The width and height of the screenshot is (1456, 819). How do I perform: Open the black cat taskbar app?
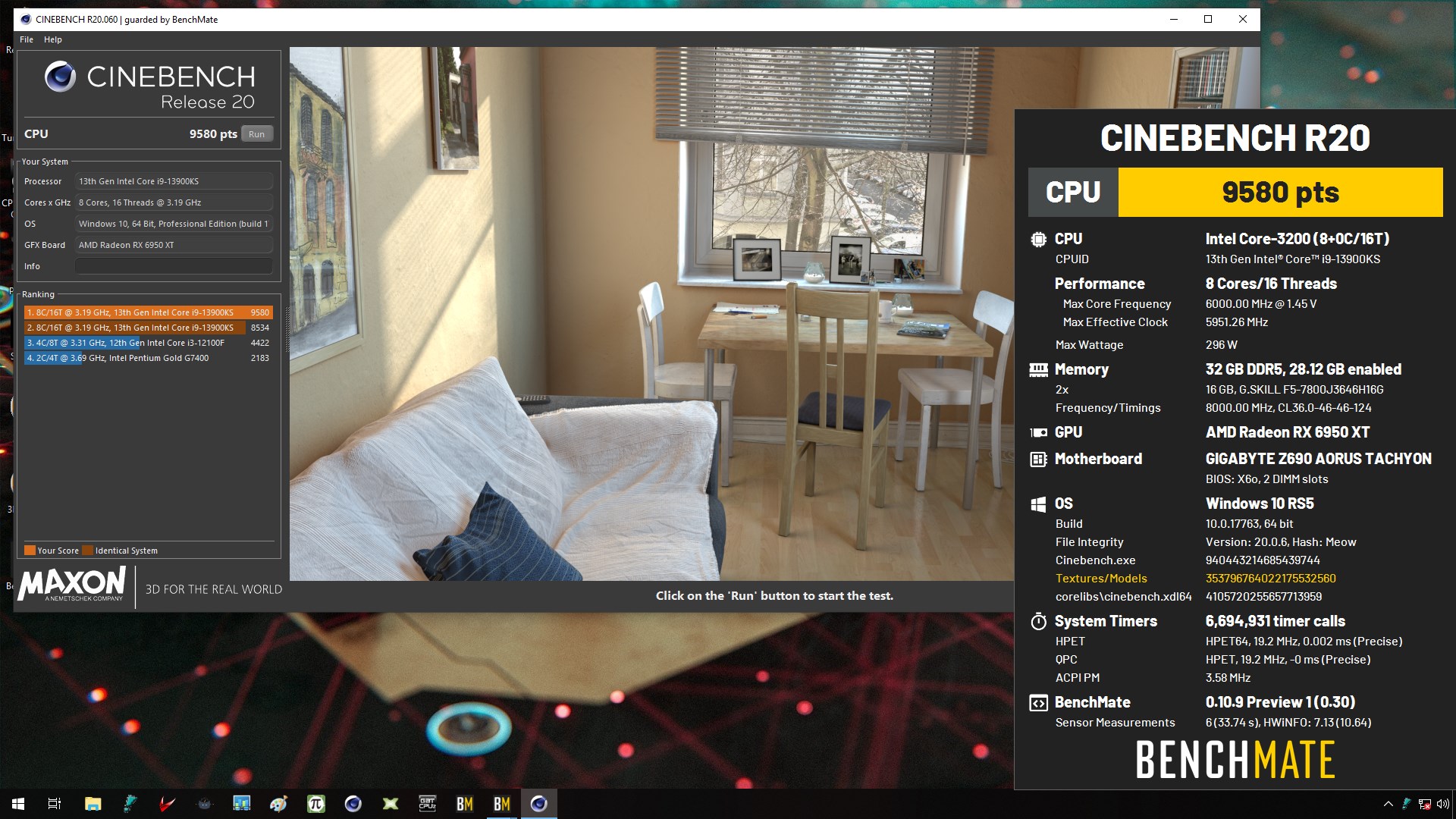[x=205, y=804]
